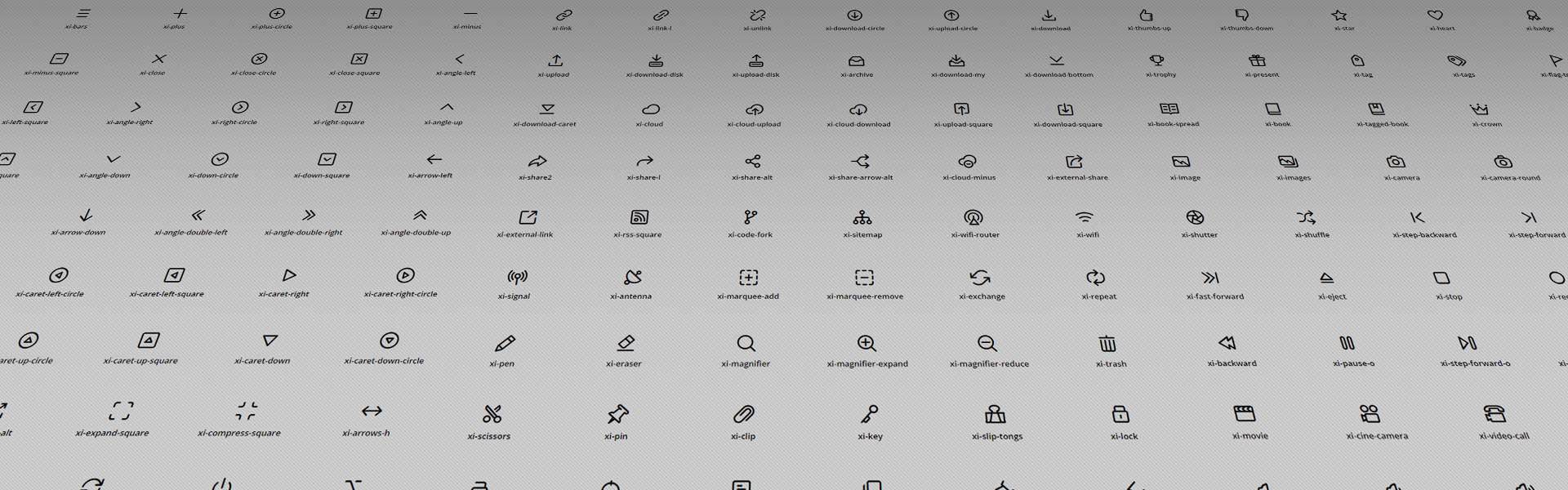The width and height of the screenshot is (1568, 490).
Task: Click the xi-marquee-add icon
Action: pyautogui.click(x=749, y=278)
